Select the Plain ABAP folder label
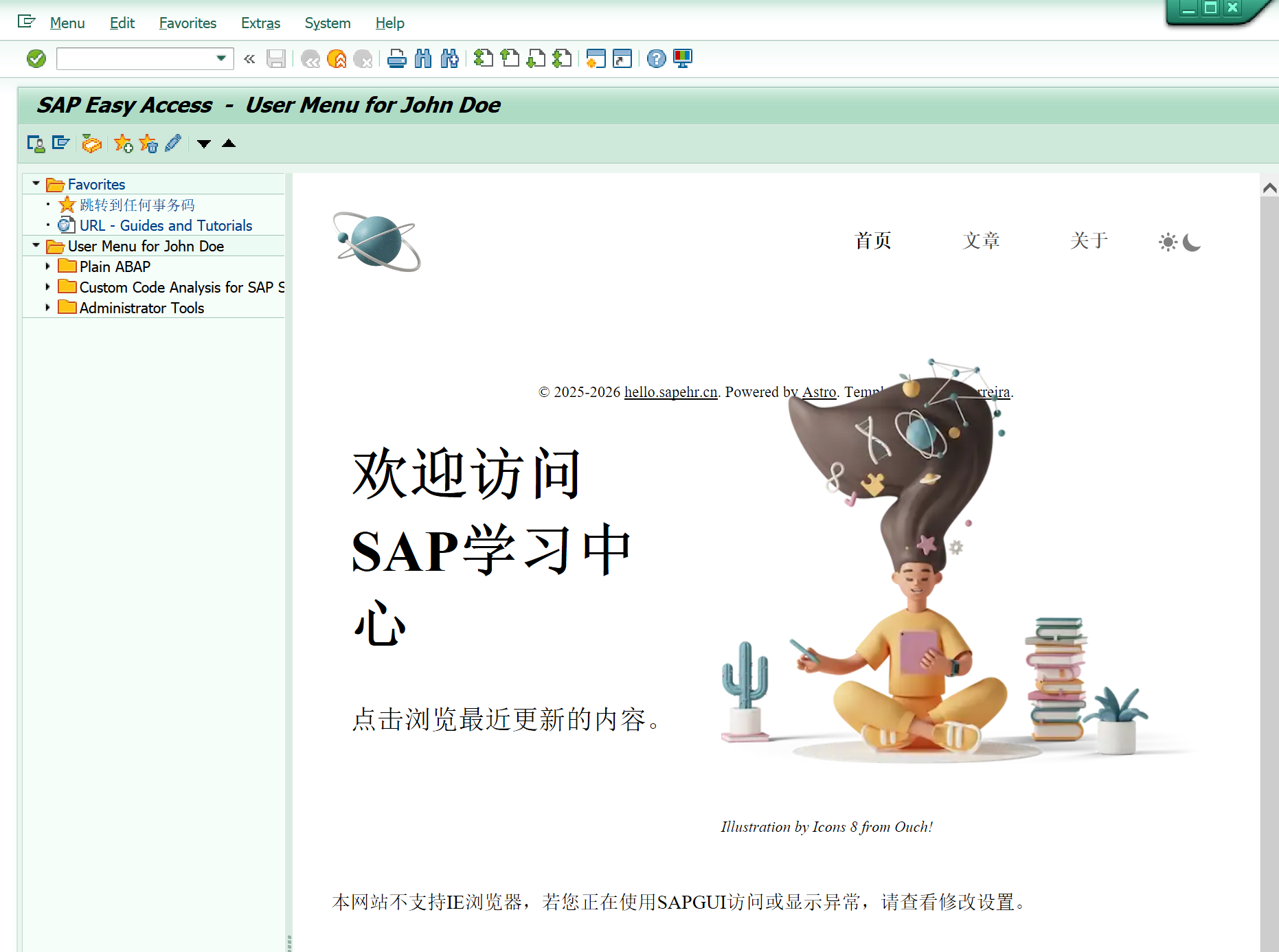 click(x=115, y=267)
